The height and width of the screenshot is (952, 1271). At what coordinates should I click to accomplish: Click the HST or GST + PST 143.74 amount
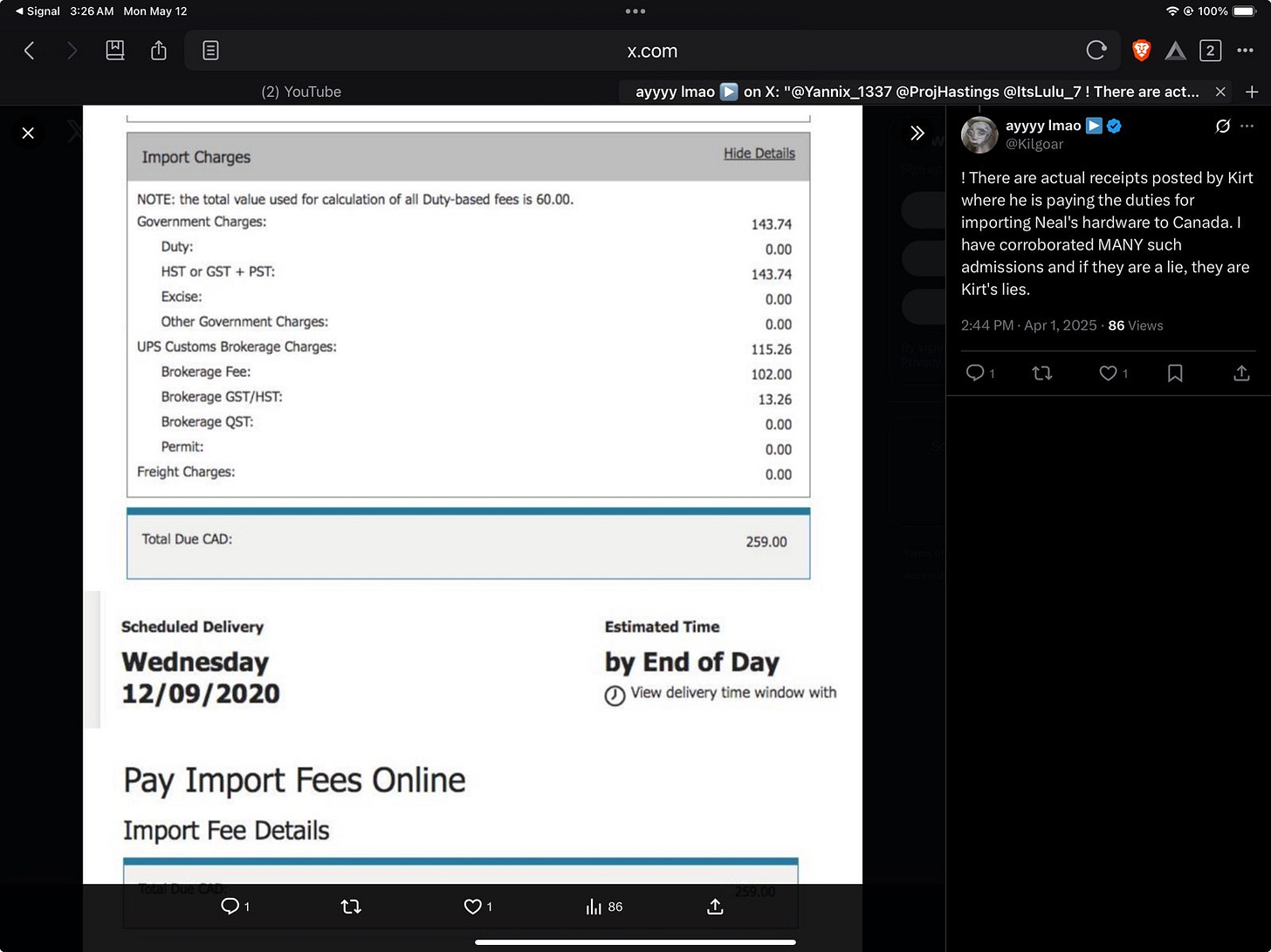point(772,274)
